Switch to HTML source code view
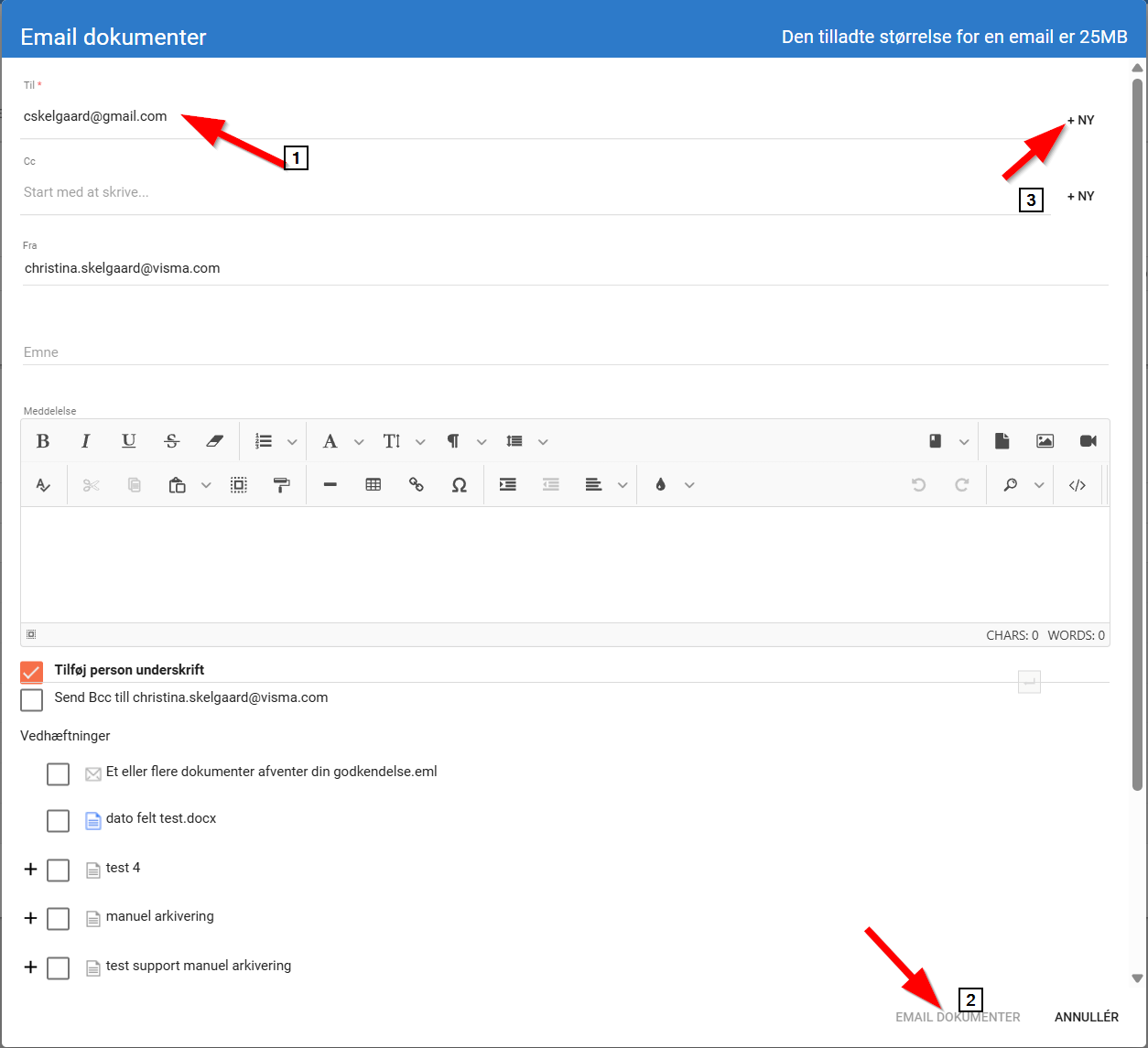This screenshot has width=1148, height=1048. click(1078, 485)
